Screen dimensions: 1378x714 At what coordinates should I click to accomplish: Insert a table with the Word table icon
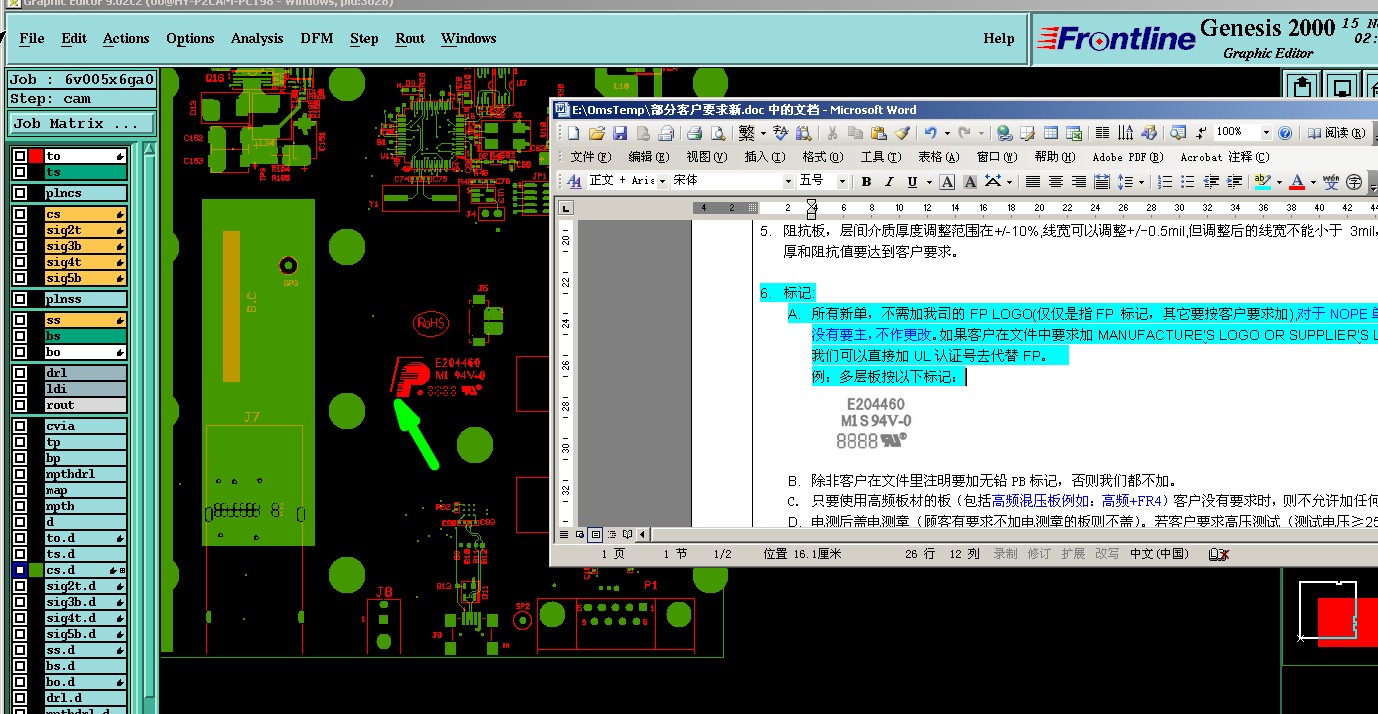(x=1050, y=132)
